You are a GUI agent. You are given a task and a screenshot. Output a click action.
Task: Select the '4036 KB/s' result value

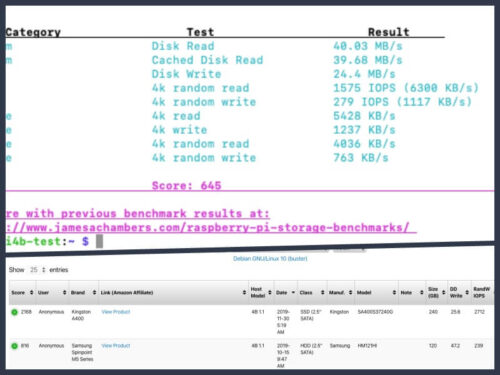click(x=364, y=144)
